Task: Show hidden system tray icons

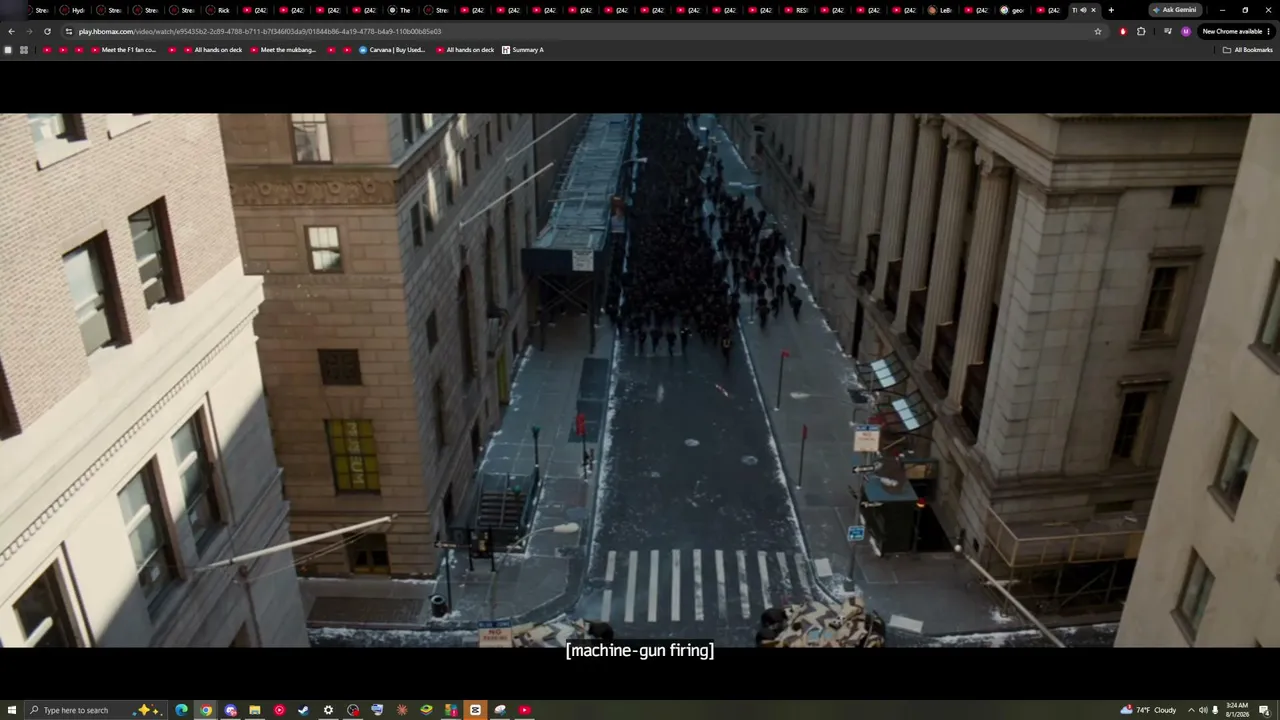Action: [1192, 710]
